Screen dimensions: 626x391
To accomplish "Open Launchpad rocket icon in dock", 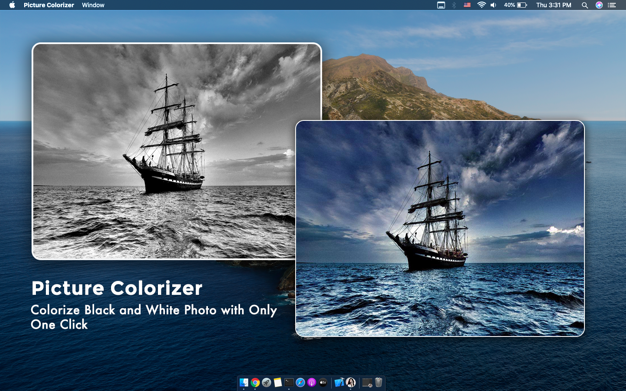I will click(x=266, y=382).
